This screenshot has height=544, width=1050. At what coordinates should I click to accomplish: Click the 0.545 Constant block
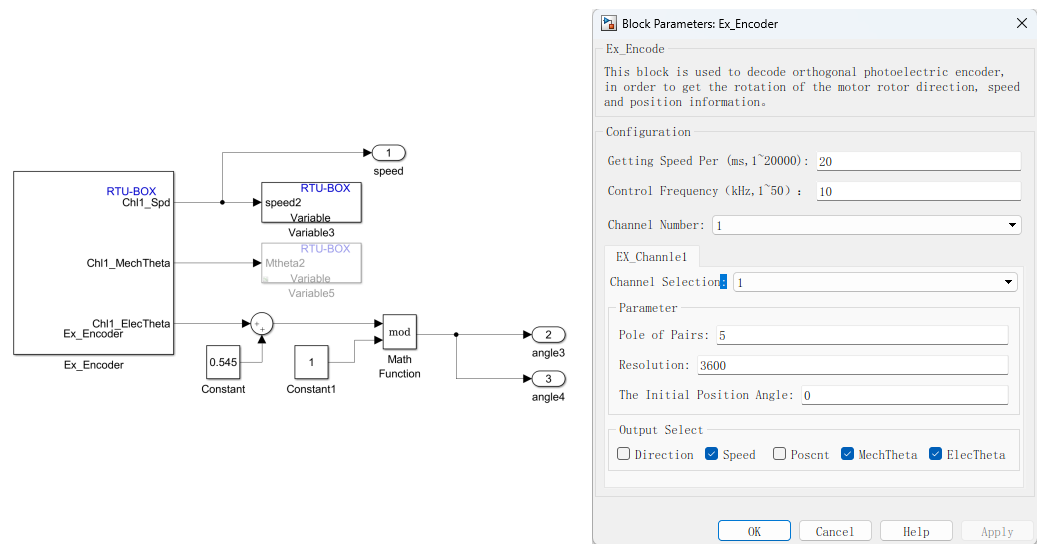tap(223, 361)
